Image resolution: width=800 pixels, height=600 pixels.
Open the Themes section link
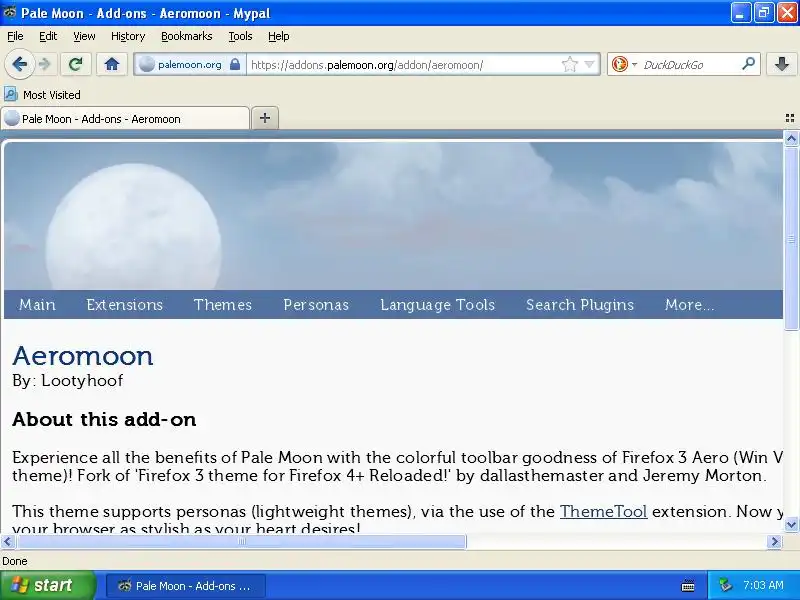223,305
